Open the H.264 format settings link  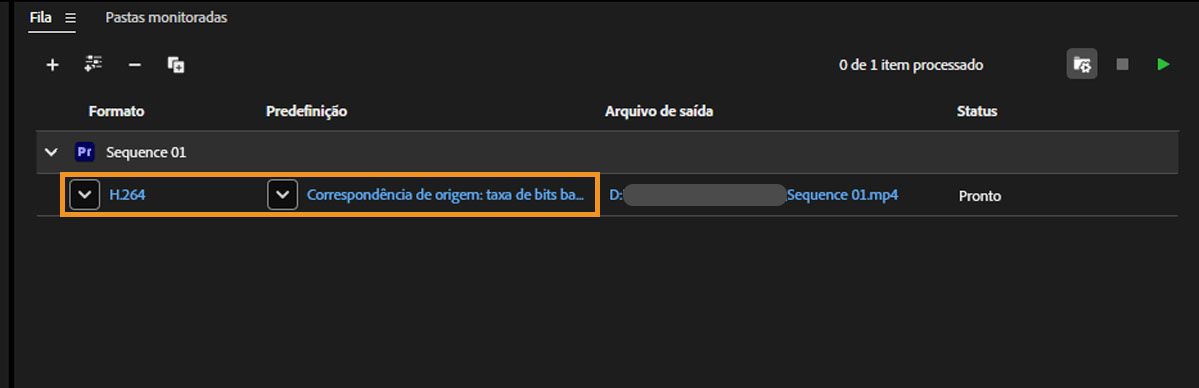(128, 195)
